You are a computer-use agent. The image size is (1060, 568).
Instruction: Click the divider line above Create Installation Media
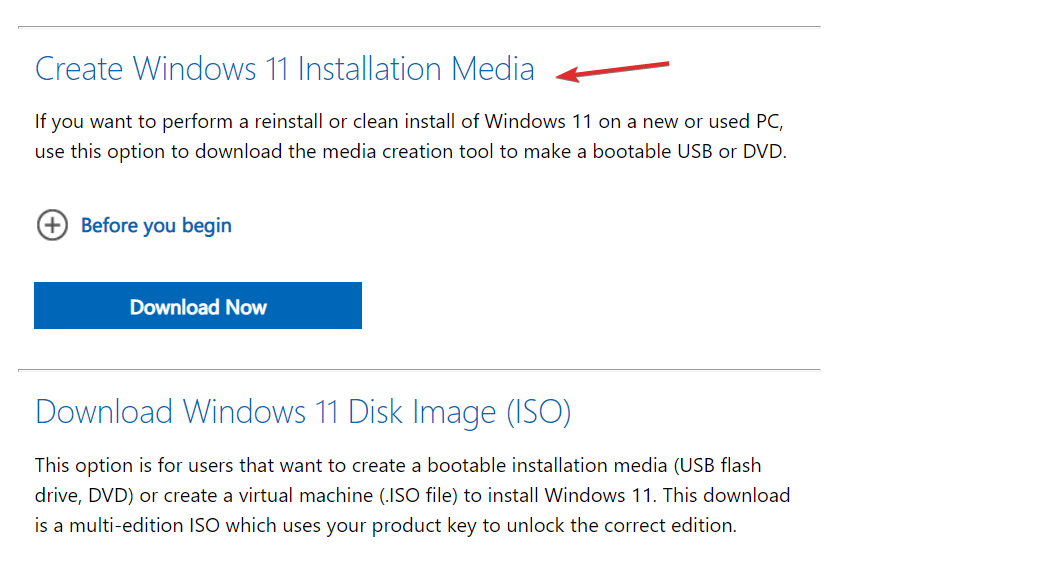tap(419, 27)
